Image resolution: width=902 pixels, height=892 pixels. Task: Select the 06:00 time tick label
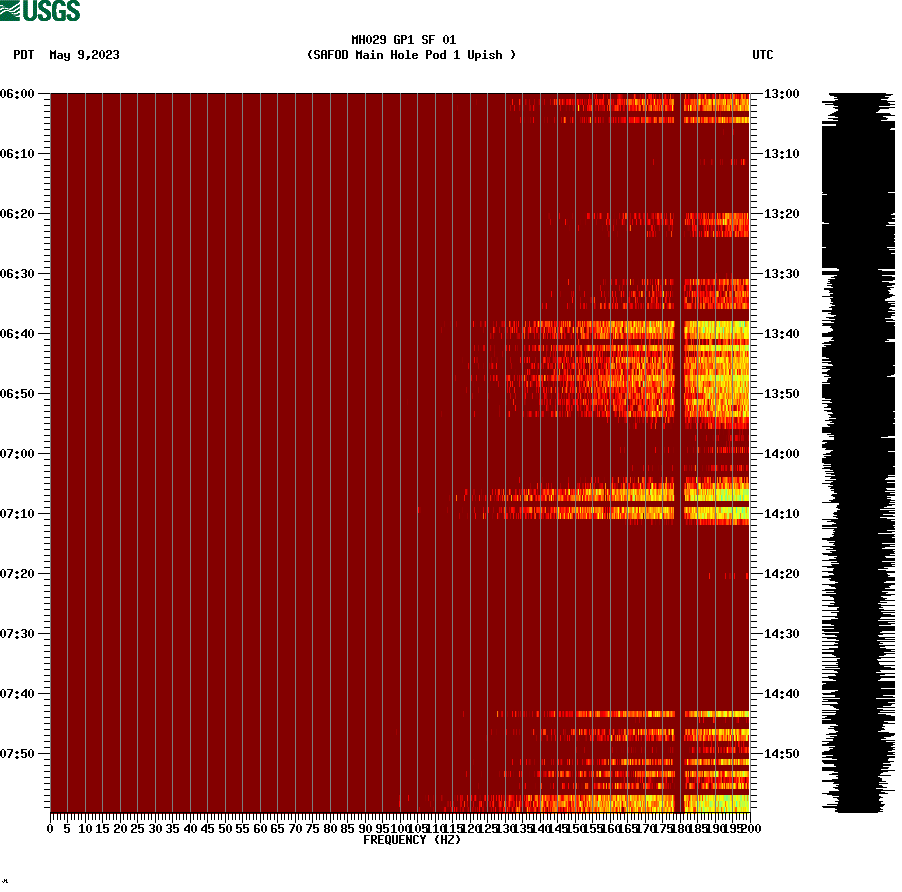point(18,94)
